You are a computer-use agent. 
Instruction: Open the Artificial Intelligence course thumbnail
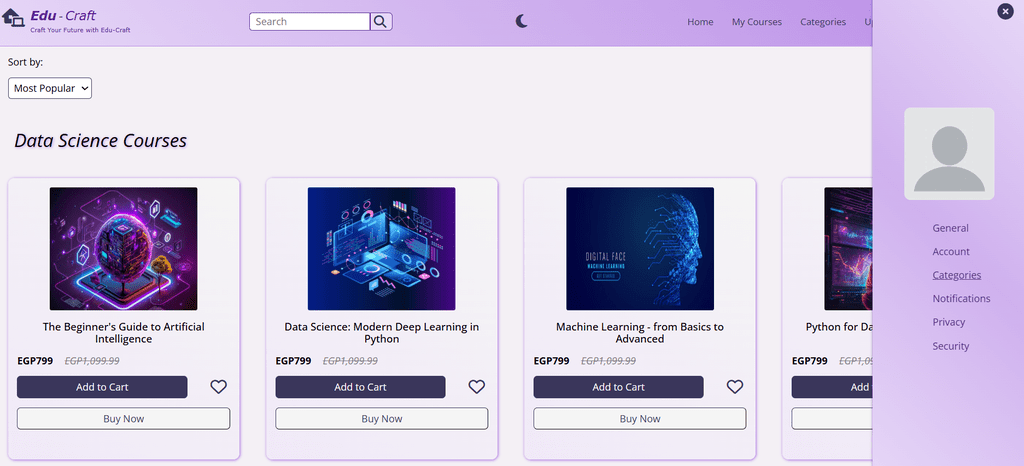(123, 249)
